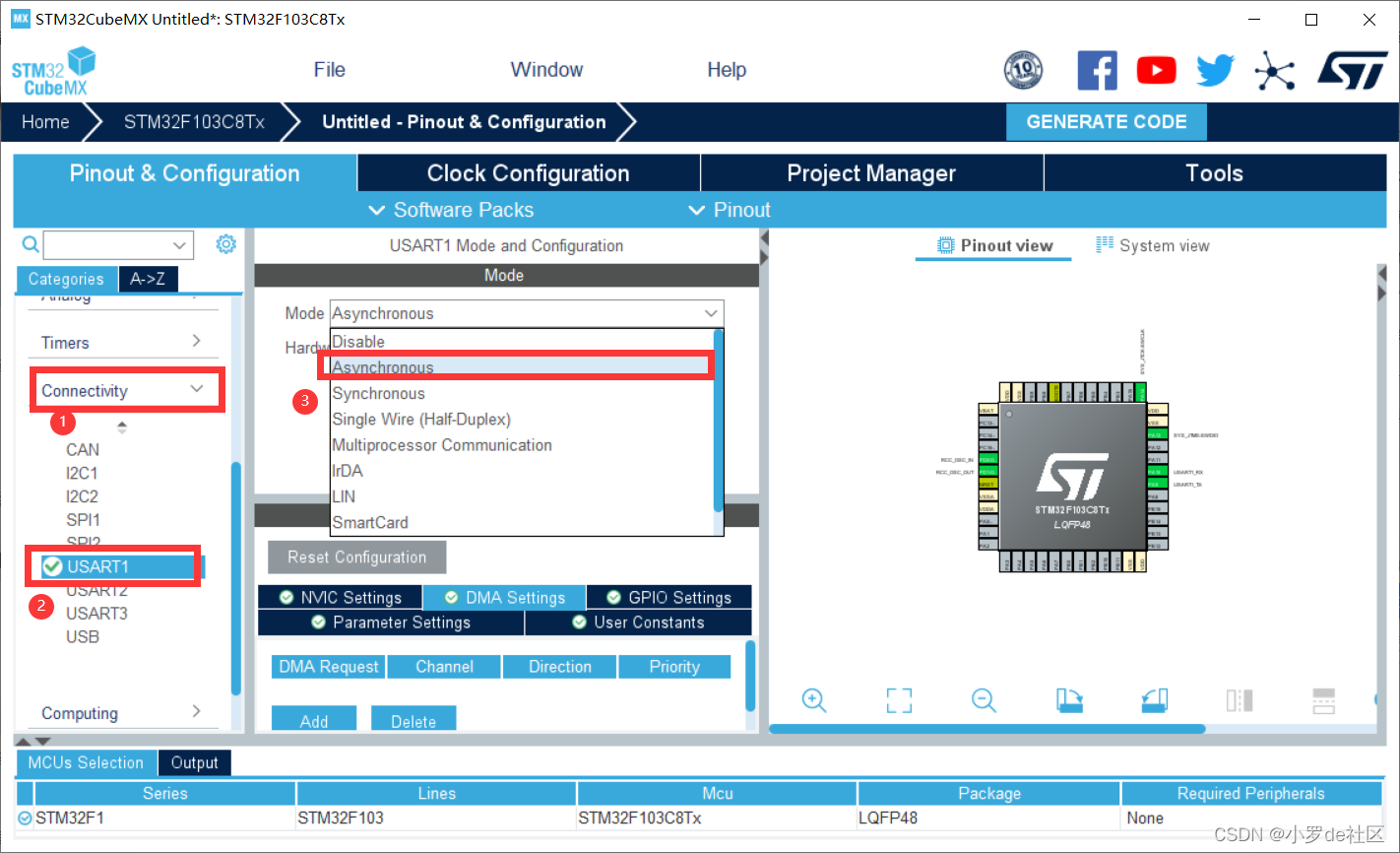The height and width of the screenshot is (853, 1400).
Task: Click the pinout view horizontal scrollbar
Action: tap(986, 729)
